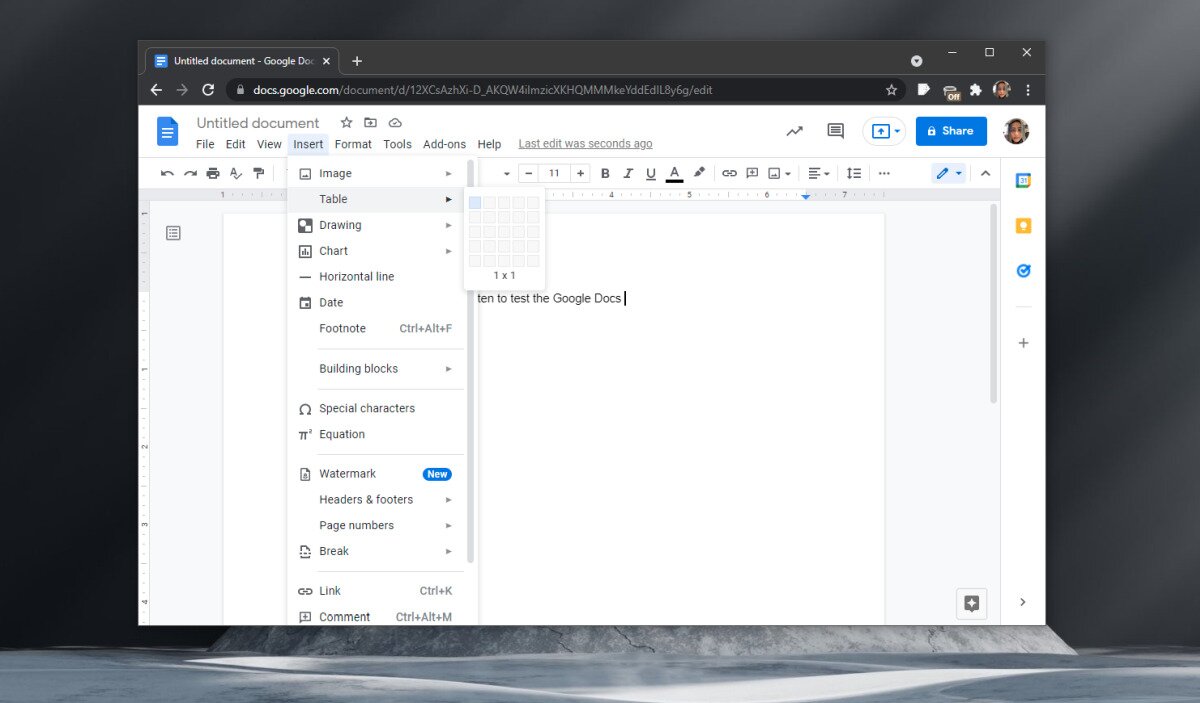This screenshot has width=1200, height=703.
Task: Click the Share button
Action: click(951, 131)
